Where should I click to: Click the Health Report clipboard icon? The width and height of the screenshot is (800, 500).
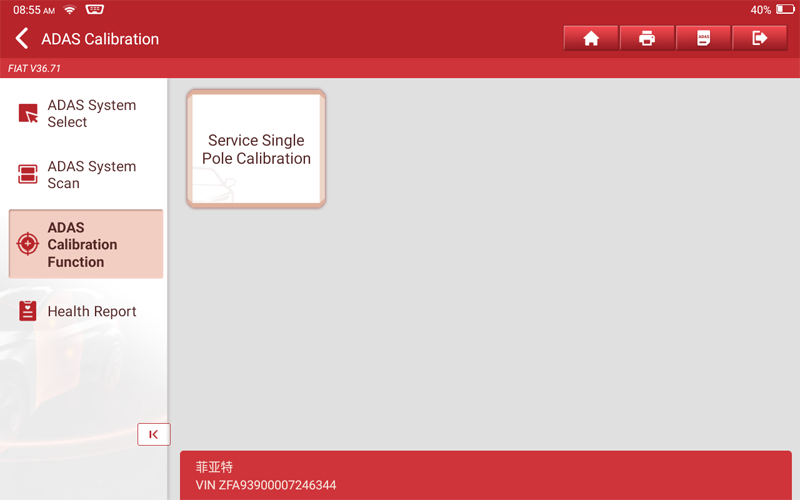[x=28, y=311]
